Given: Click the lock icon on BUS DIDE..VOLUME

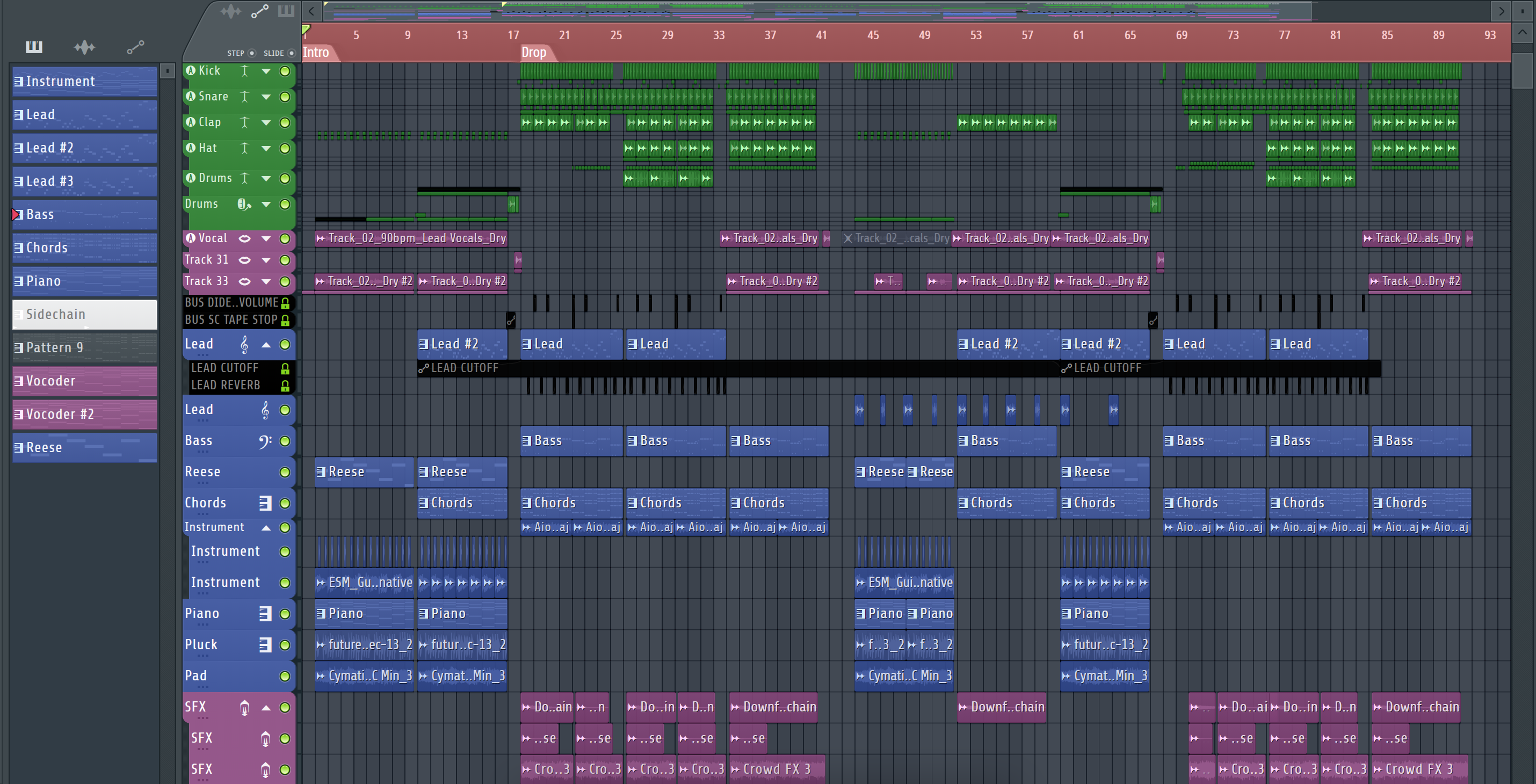Looking at the screenshot, I should click(285, 303).
